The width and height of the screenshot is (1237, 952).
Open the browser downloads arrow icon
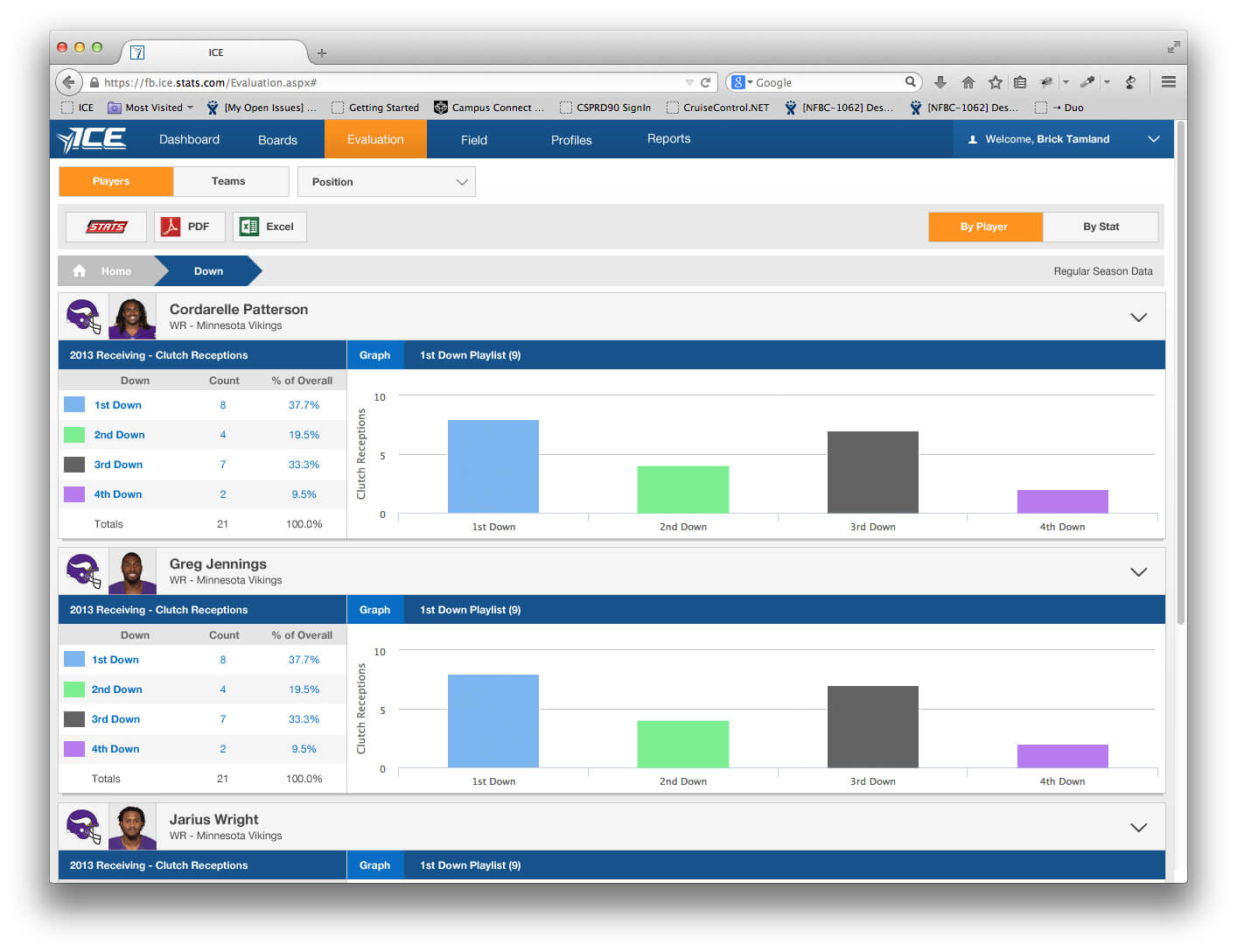[x=940, y=82]
